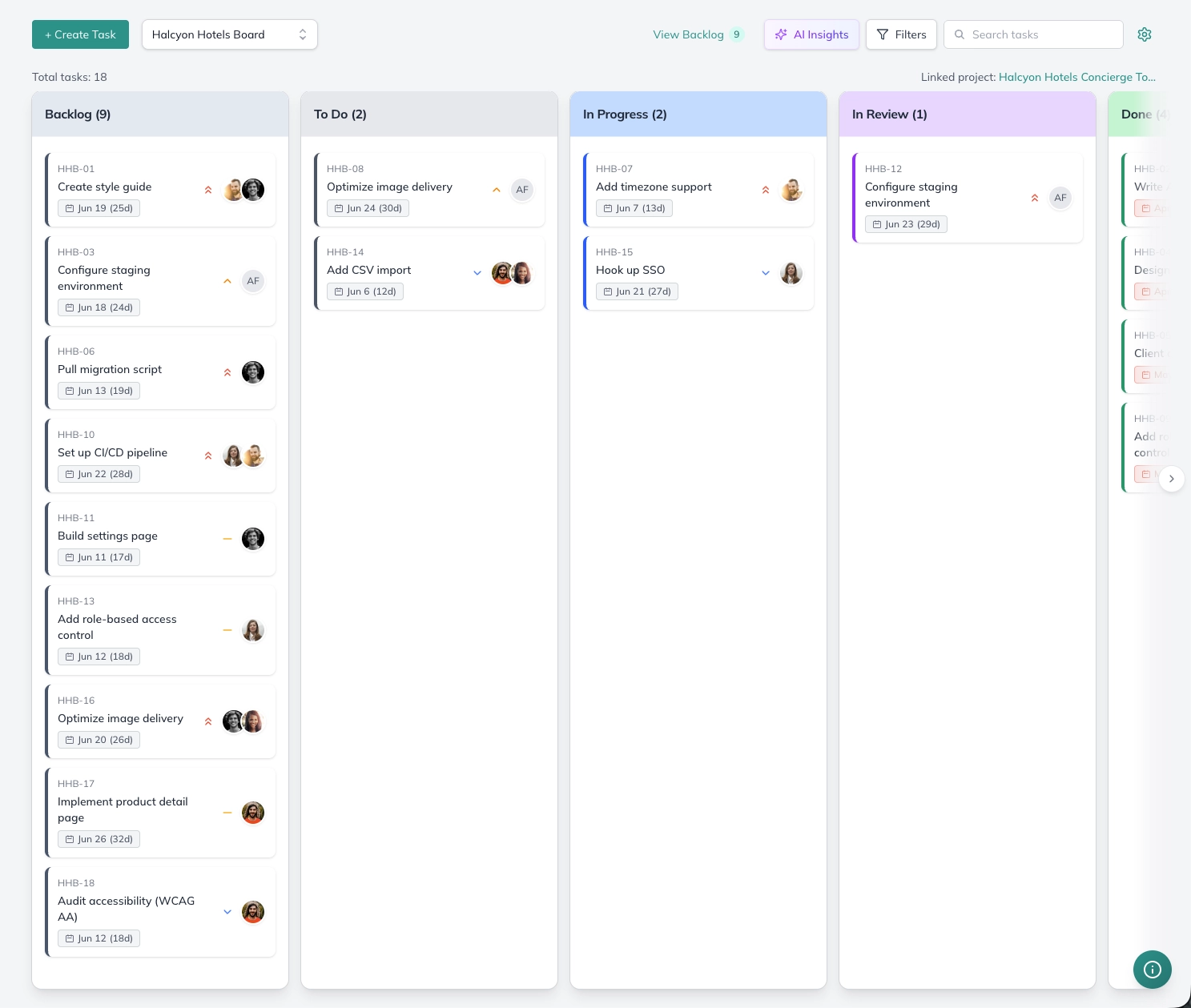The height and width of the screenshot is (1008, 1191).
Task: Click assignee avatar on Add timezone support
Action: point(791,190)
